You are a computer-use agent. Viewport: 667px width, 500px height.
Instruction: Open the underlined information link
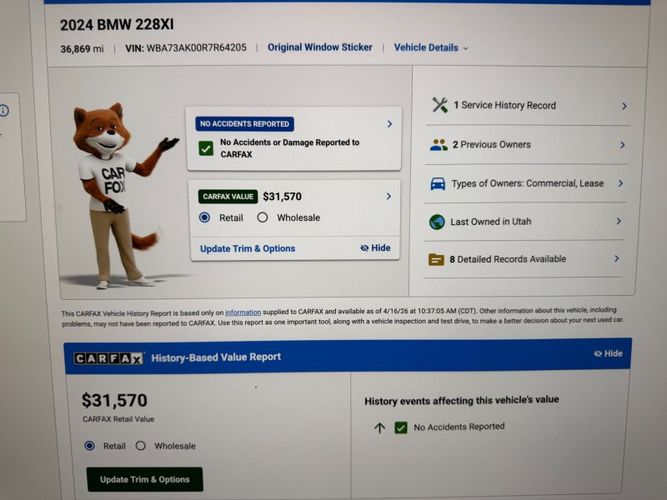point(243,313)
